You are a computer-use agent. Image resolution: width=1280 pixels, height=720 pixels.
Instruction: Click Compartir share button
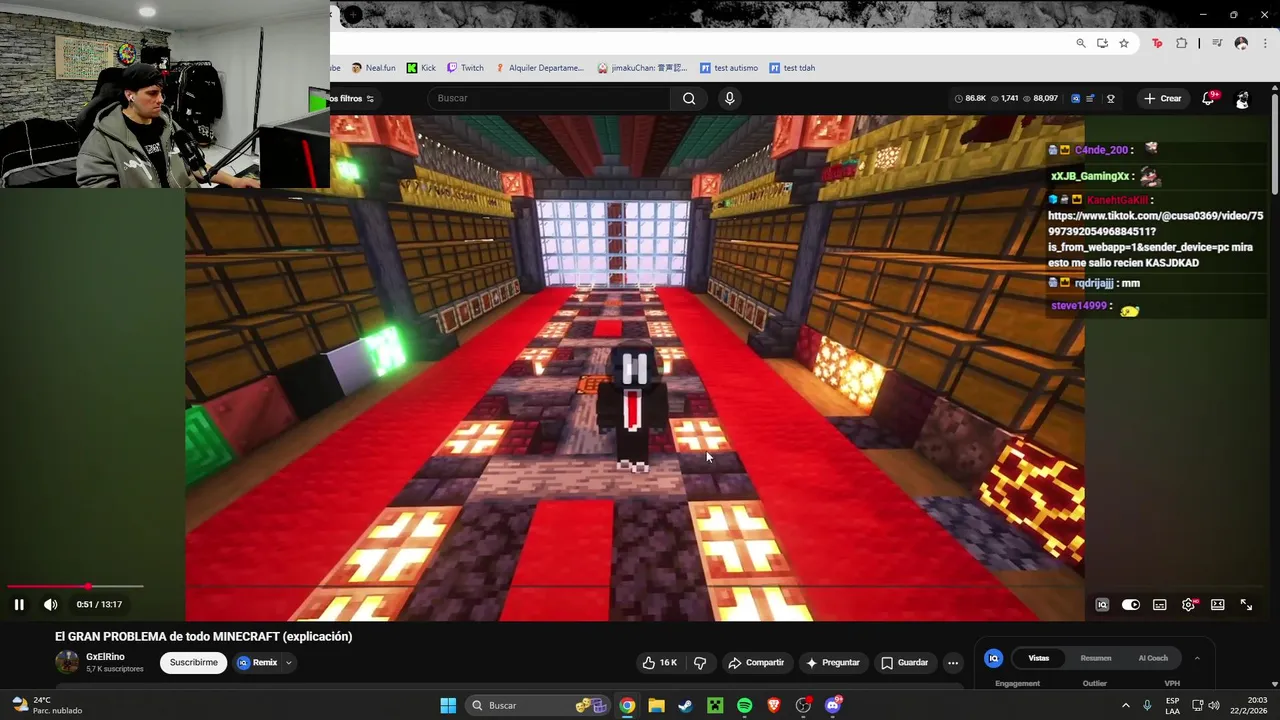(756, 662)
